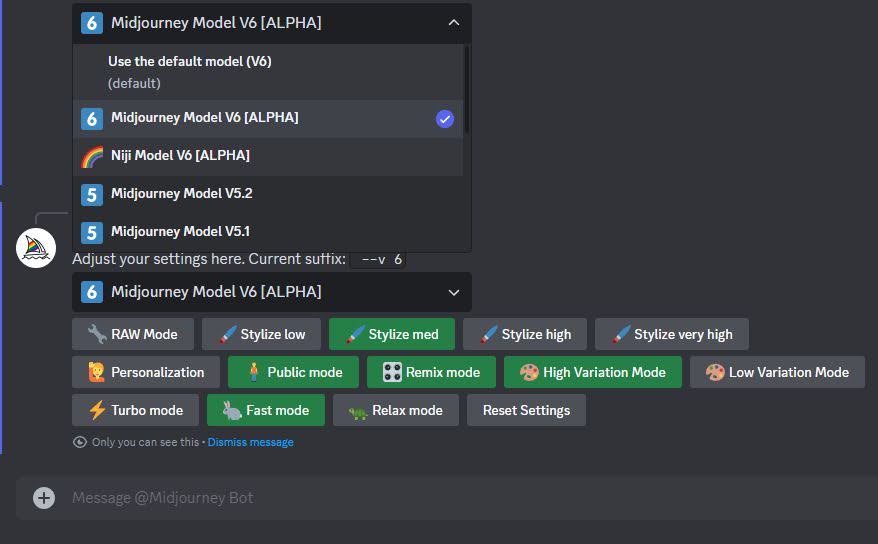The height and width of the screenshot is (544, 878).
Task: Select Niji Model V6 [ALPHA] option
Action: pos(268,157)
